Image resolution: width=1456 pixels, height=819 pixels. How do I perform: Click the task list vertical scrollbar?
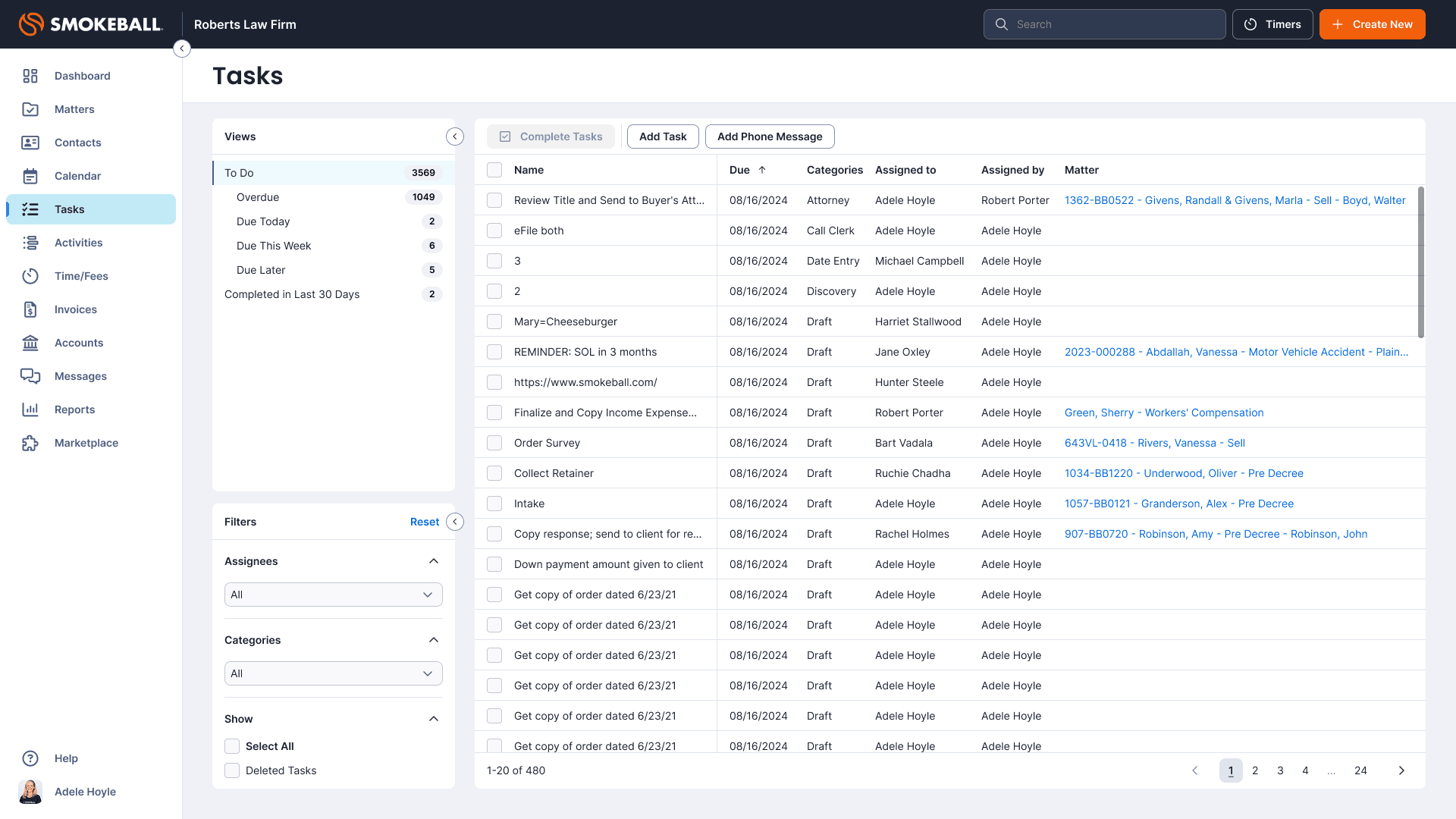[1420, 262]
